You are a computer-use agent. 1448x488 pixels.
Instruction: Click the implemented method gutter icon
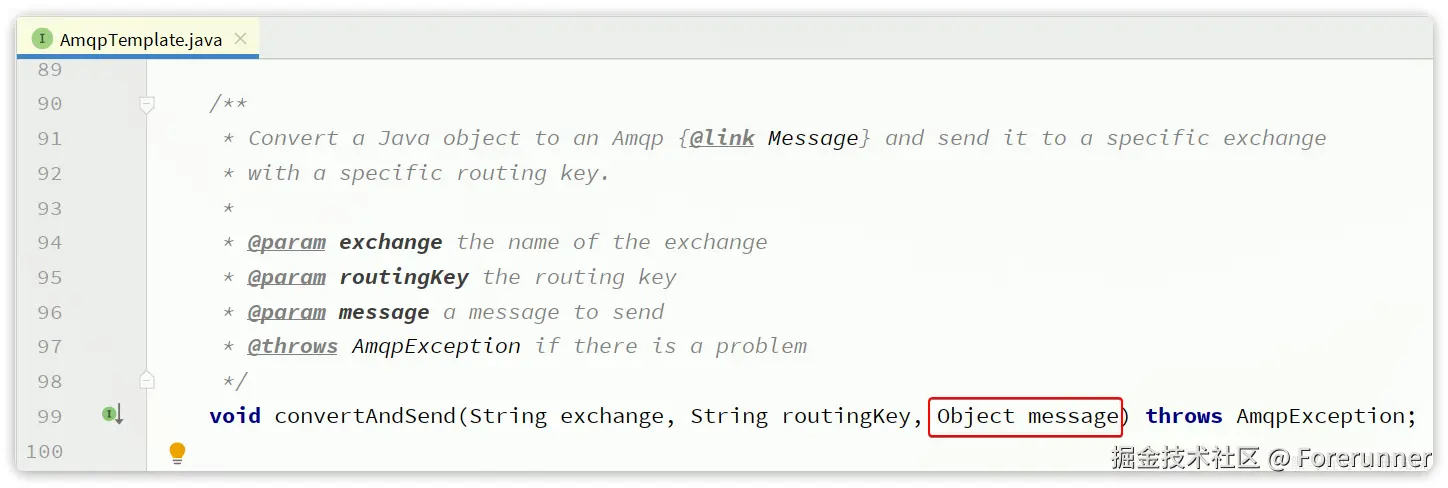(112, 414)
